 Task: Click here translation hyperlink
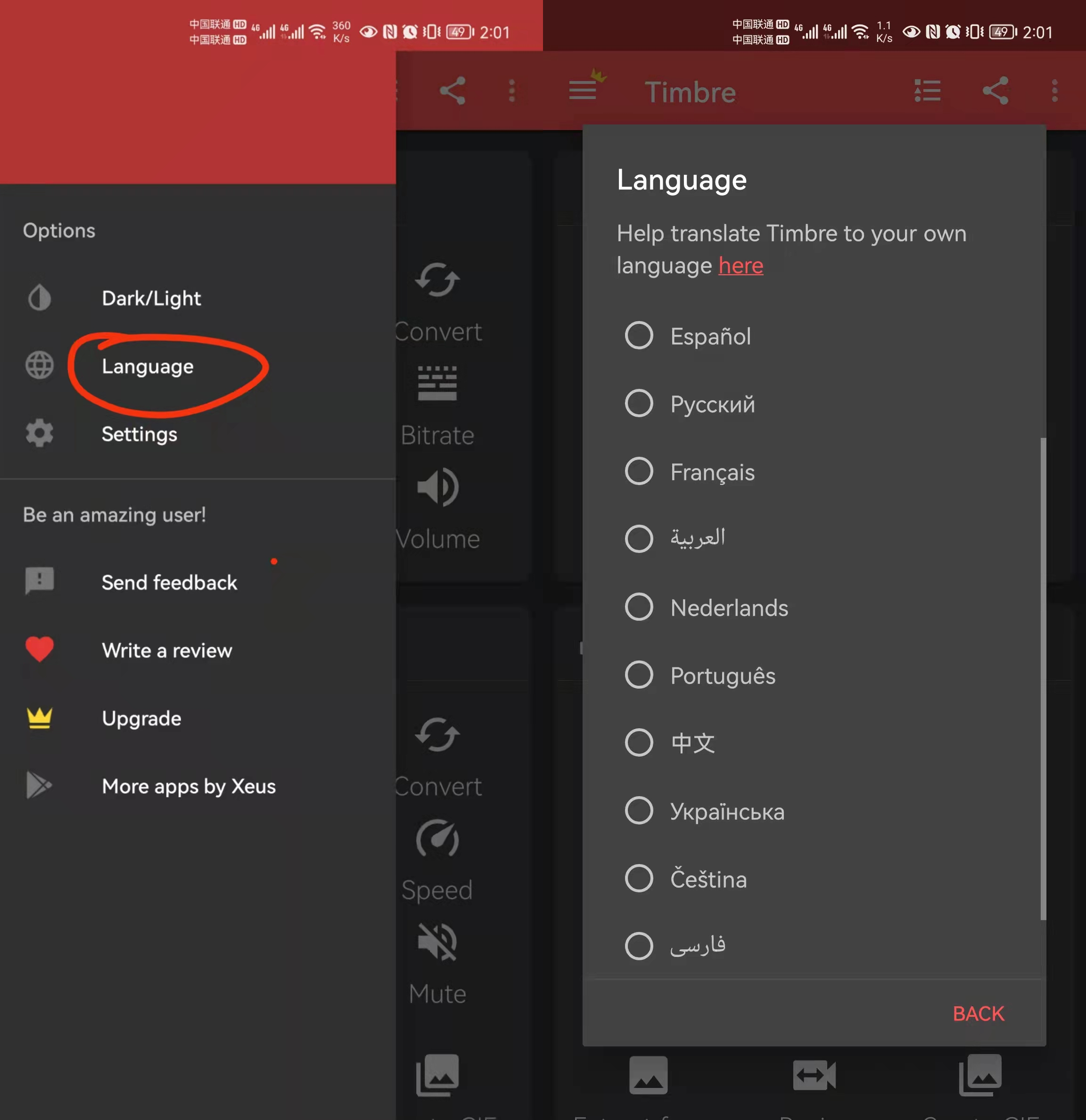pos(740,265)
